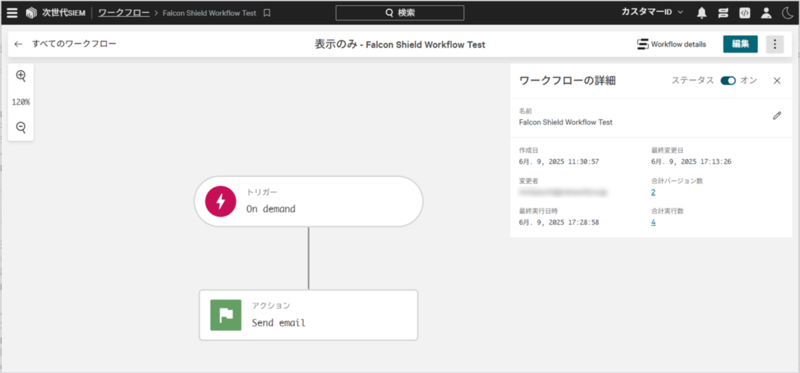Click the green flag action icon

point(226,315)
